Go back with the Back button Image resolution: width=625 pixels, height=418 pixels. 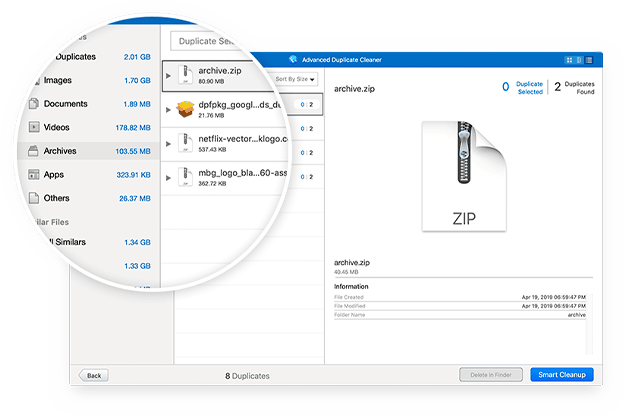93,375
